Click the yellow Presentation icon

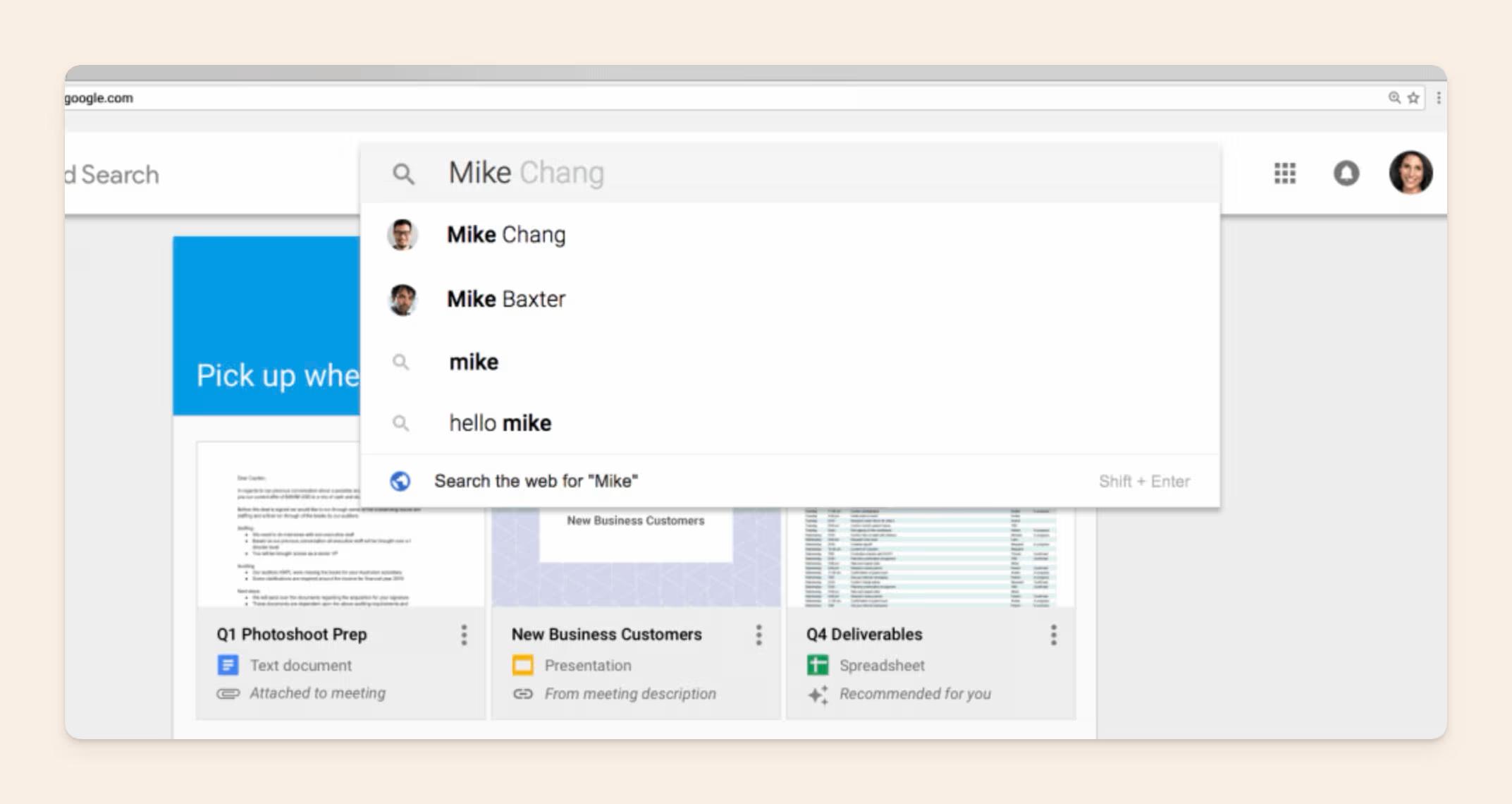[x=522, y=665]
